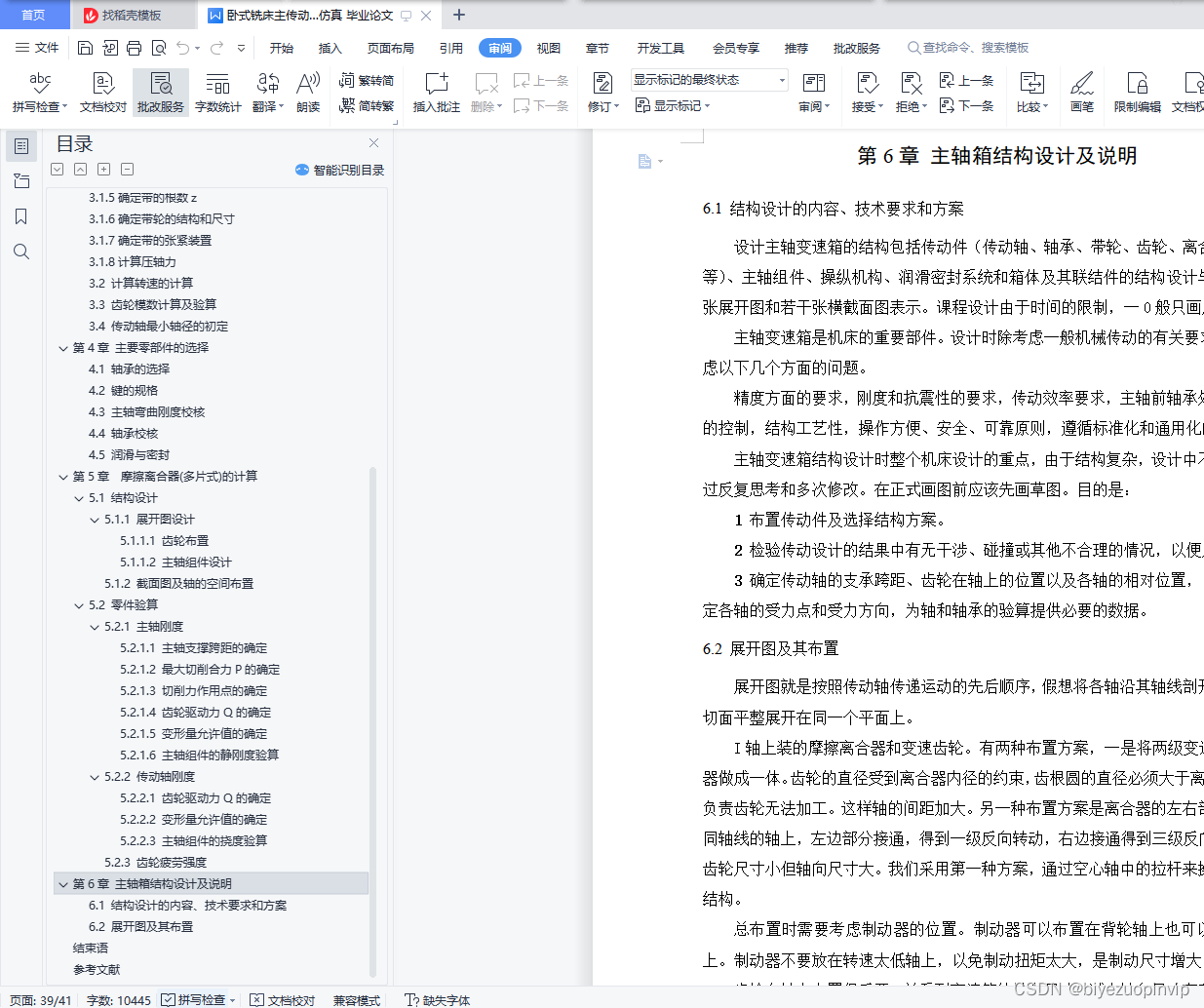Image resolution: width=1204 pixels, height=1008 pixels.
Task: Convert text with 繁转简
Action: (367, 81)
